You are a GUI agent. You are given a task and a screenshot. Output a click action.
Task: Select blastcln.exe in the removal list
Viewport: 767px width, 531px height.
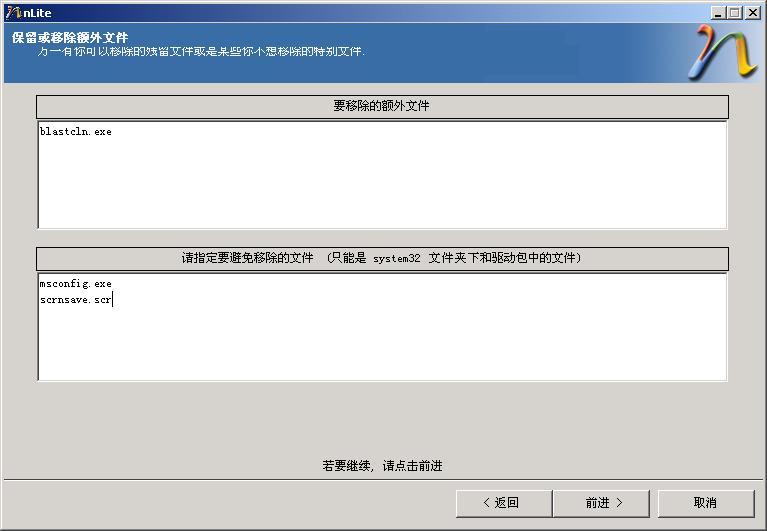click(76, 132)
